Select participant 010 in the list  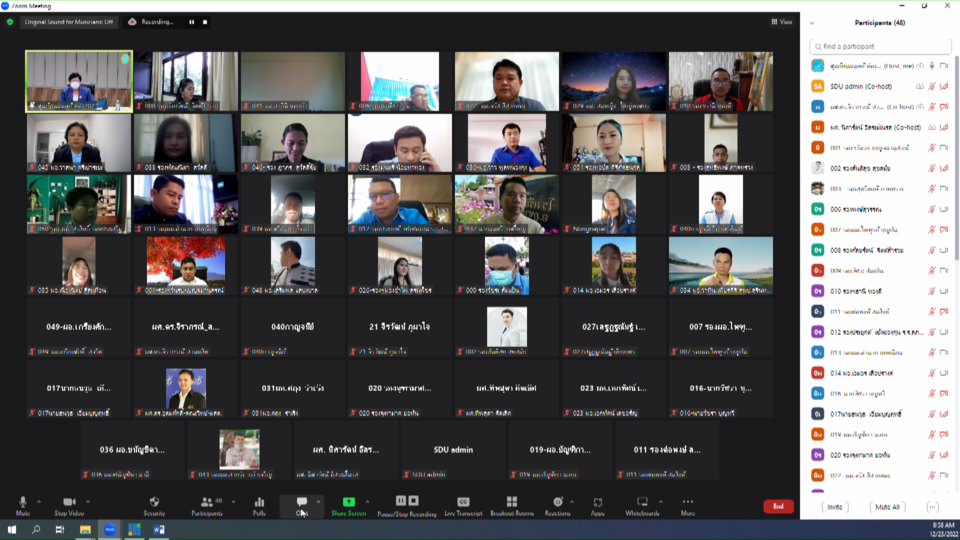pyautogui.click(x=880, y=291)
